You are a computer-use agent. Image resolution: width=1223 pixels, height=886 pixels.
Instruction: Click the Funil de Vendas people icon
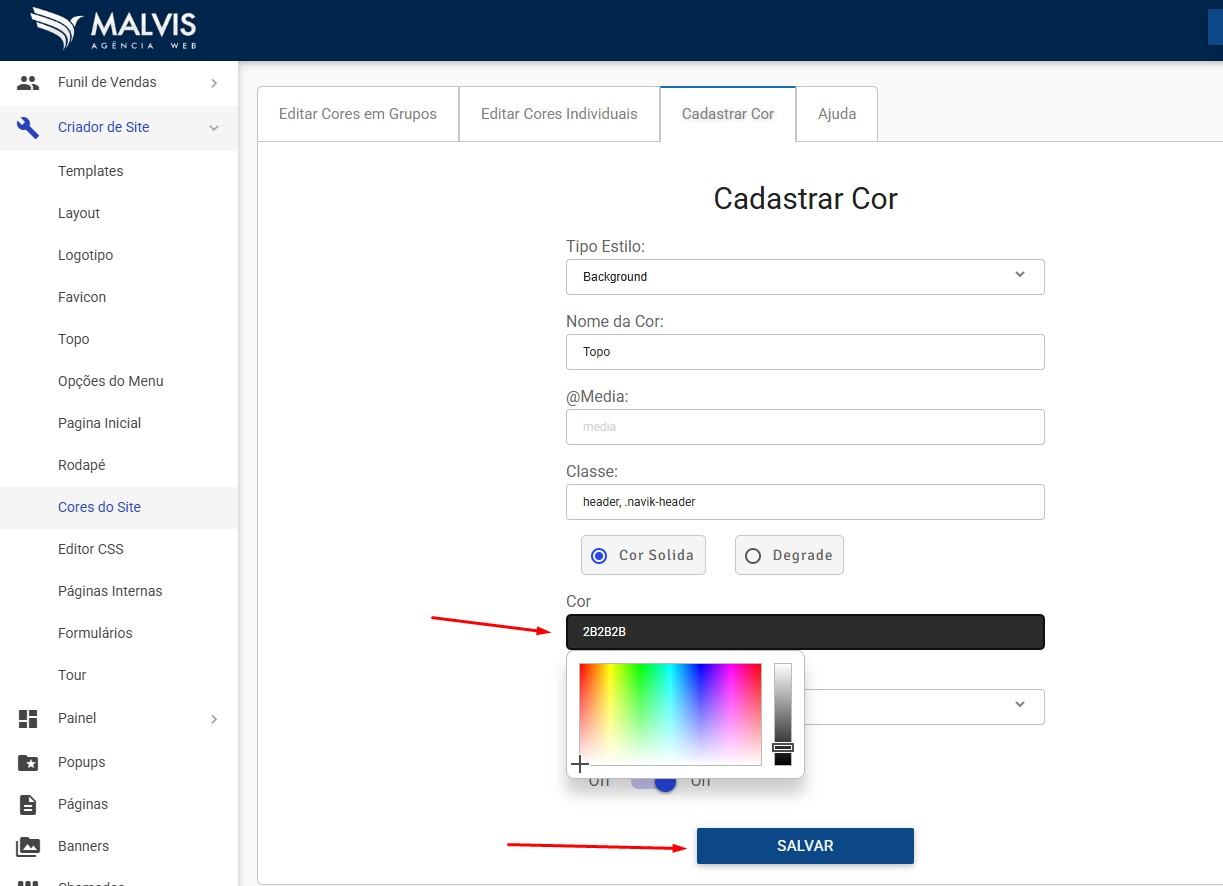tap(28, 83)
